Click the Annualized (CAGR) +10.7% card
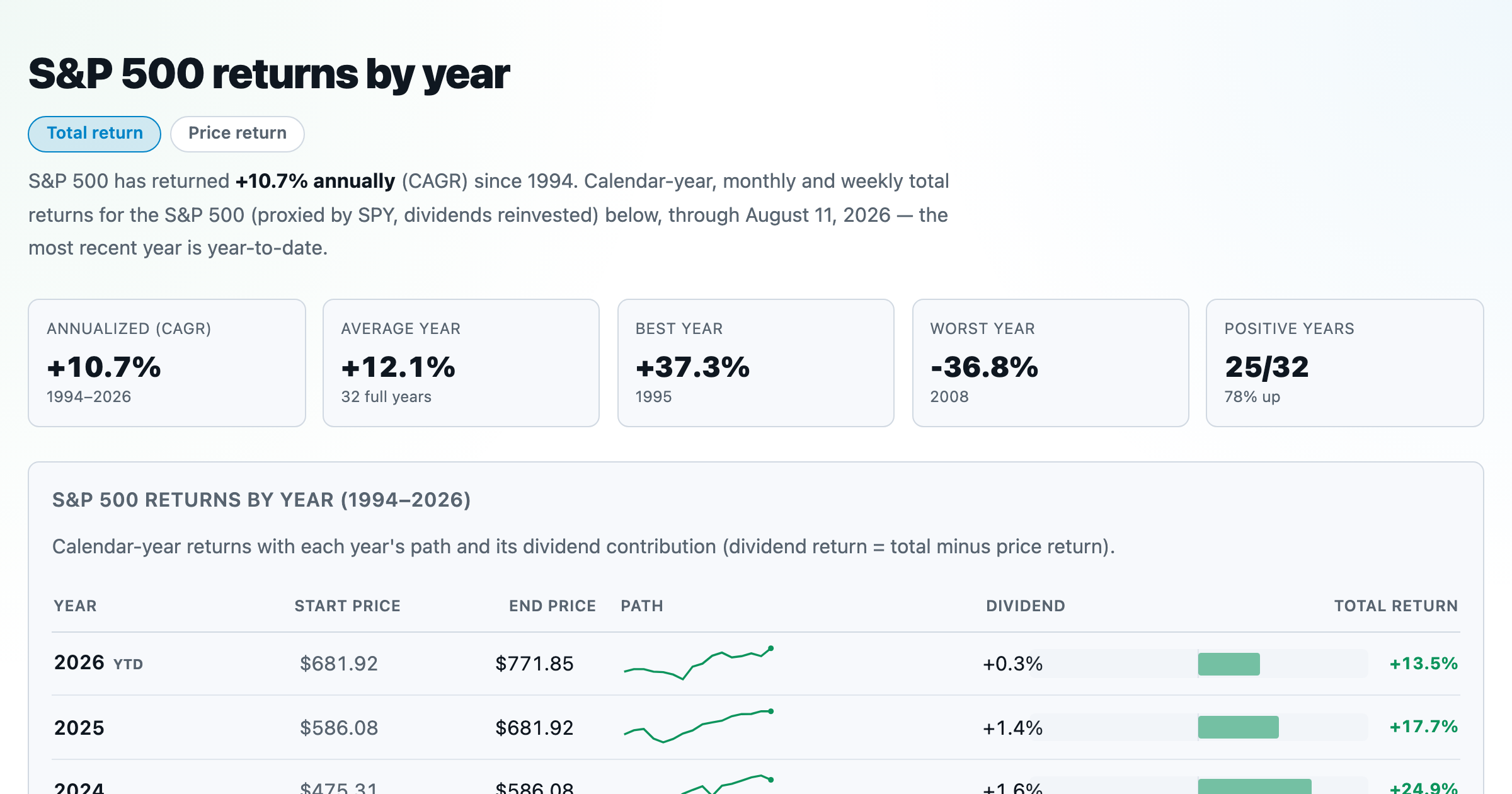Image resolution: width=1512 pixels, height=794 pixels. 167,363
